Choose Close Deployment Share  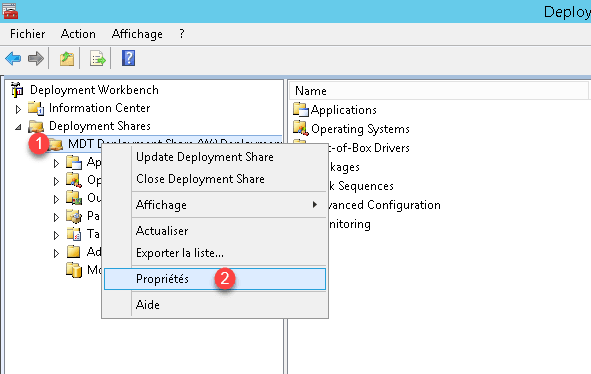click(x=215, y=179)
